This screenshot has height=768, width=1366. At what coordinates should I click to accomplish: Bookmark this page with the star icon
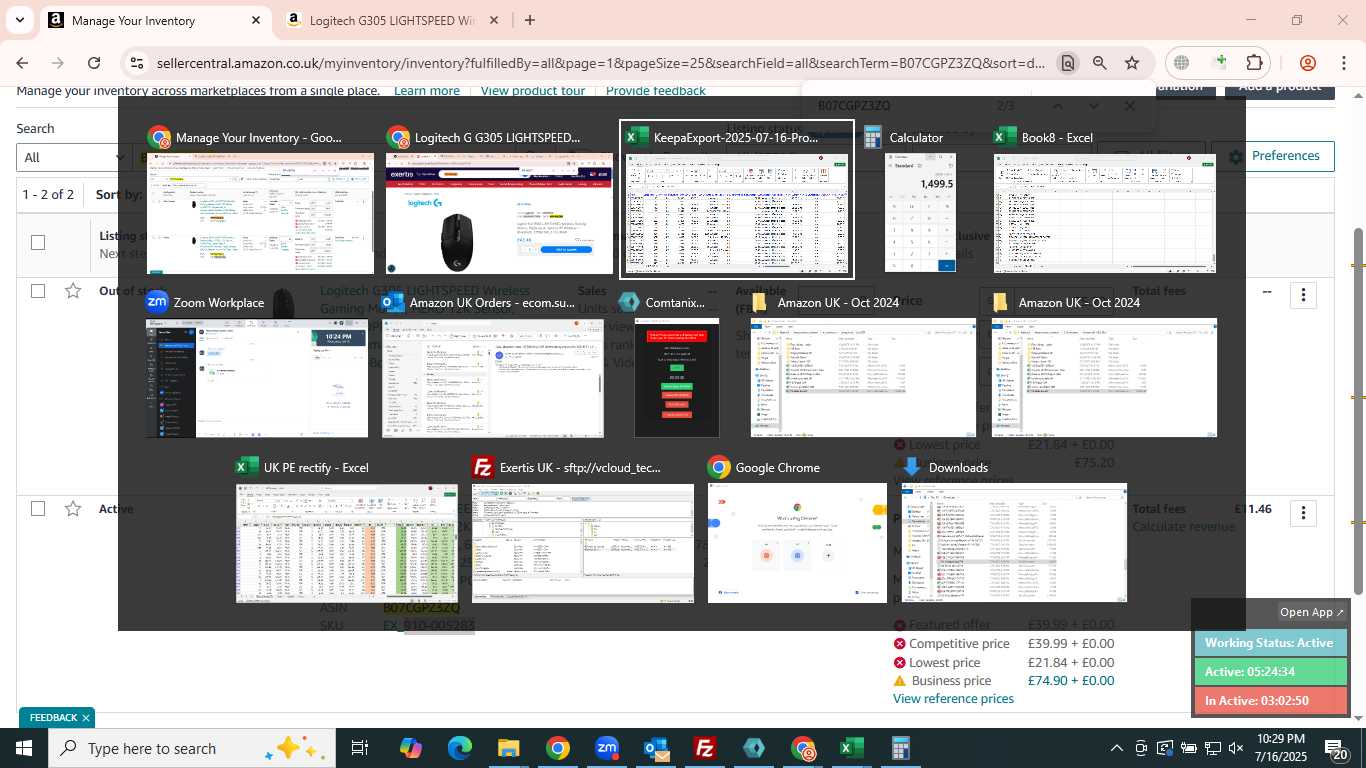[1132, 63]
